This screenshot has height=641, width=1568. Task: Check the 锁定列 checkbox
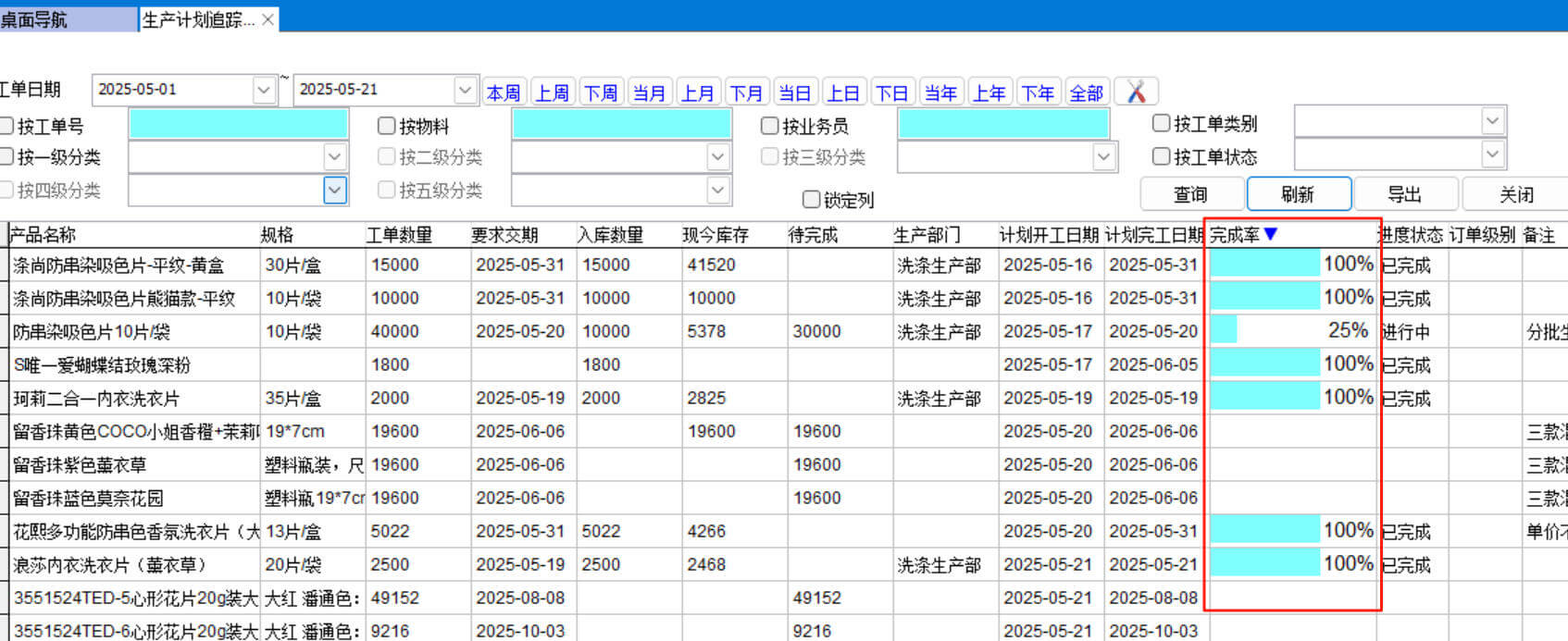pos(811,199)
